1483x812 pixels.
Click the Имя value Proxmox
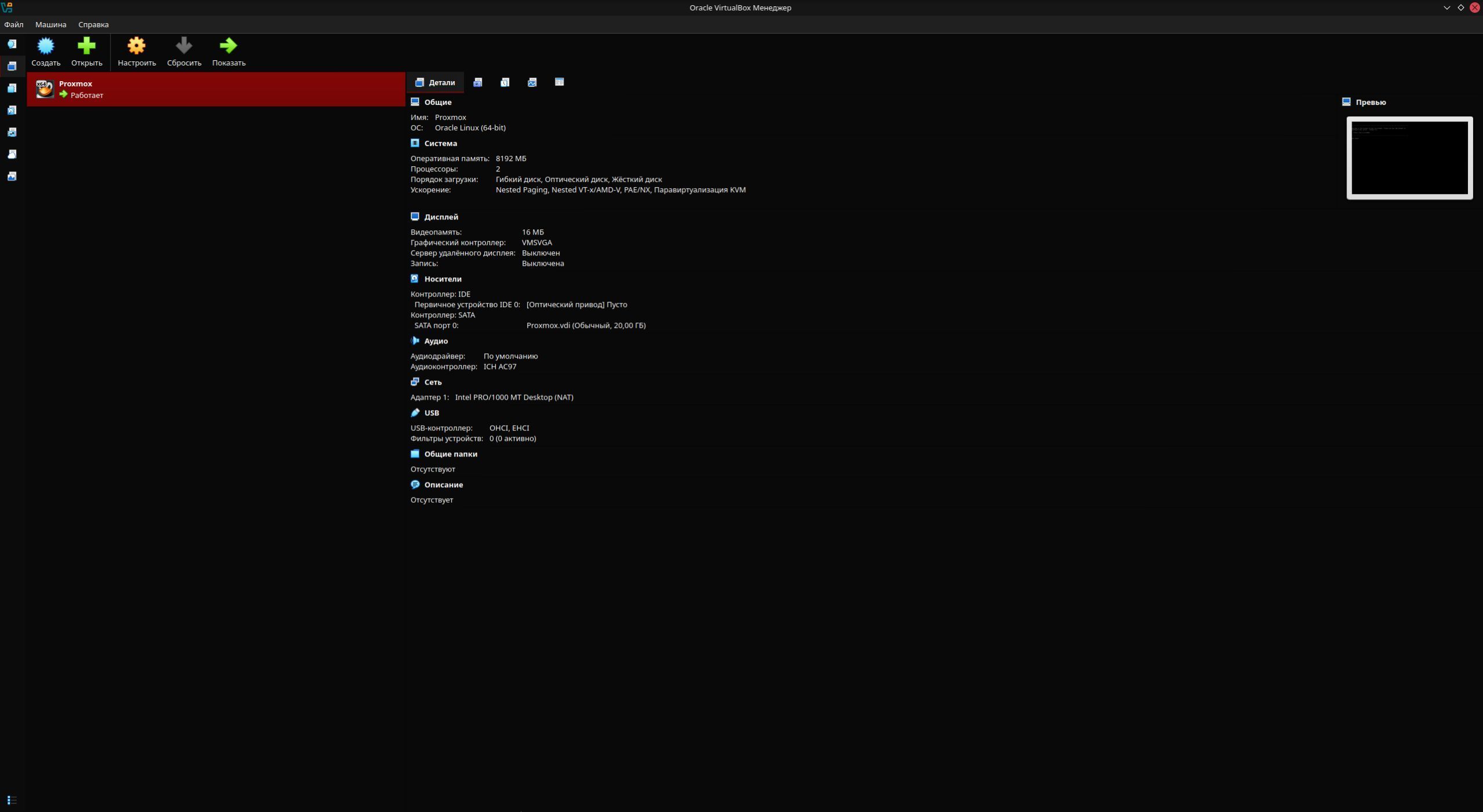[450, 117]
